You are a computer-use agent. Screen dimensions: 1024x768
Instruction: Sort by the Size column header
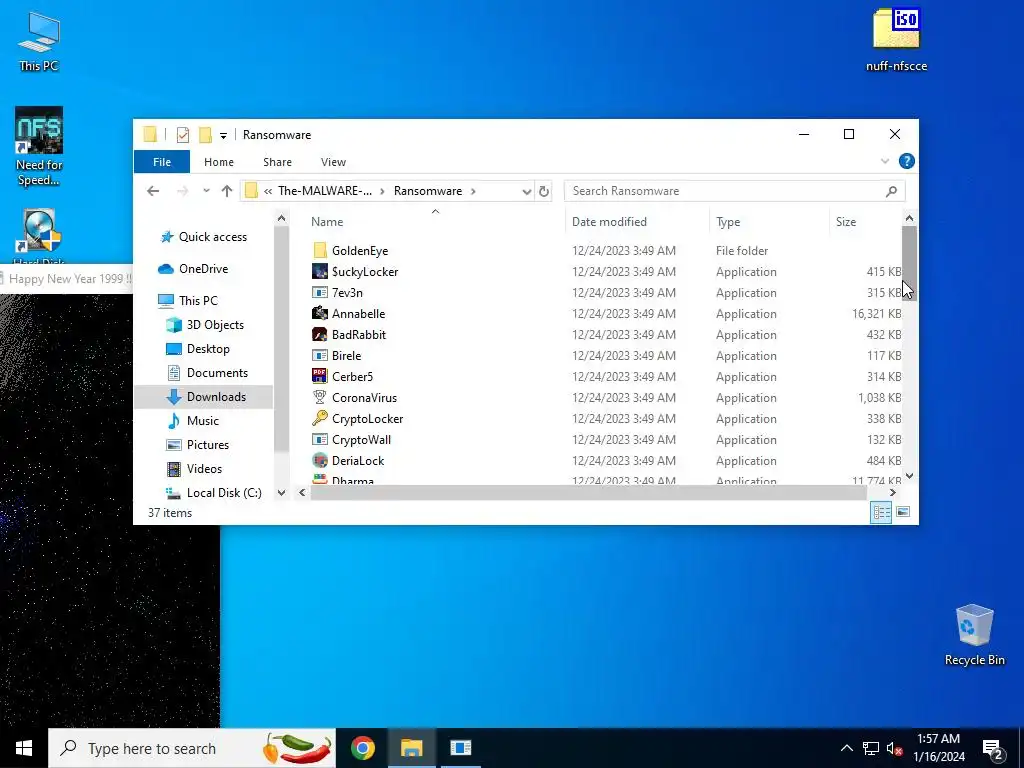pyautogui.click(x=865, y=221)
